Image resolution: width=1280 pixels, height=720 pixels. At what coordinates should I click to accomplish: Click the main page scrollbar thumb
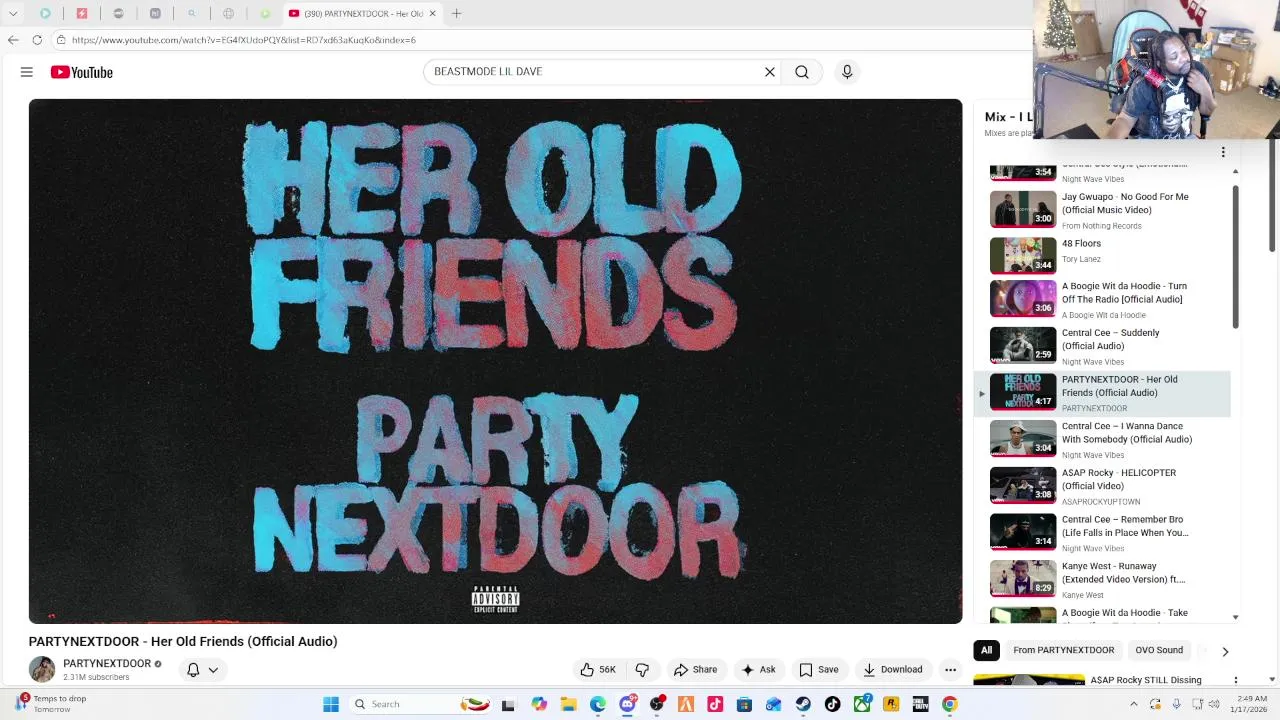coord(1272,196)
